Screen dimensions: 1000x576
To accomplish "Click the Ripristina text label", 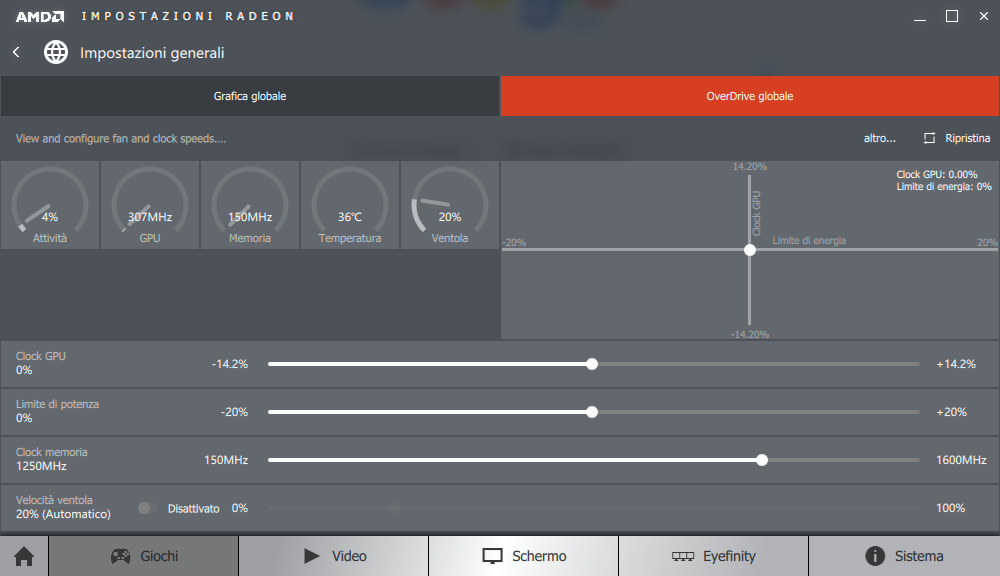I will pyautogui.click(x=967, y=138).
